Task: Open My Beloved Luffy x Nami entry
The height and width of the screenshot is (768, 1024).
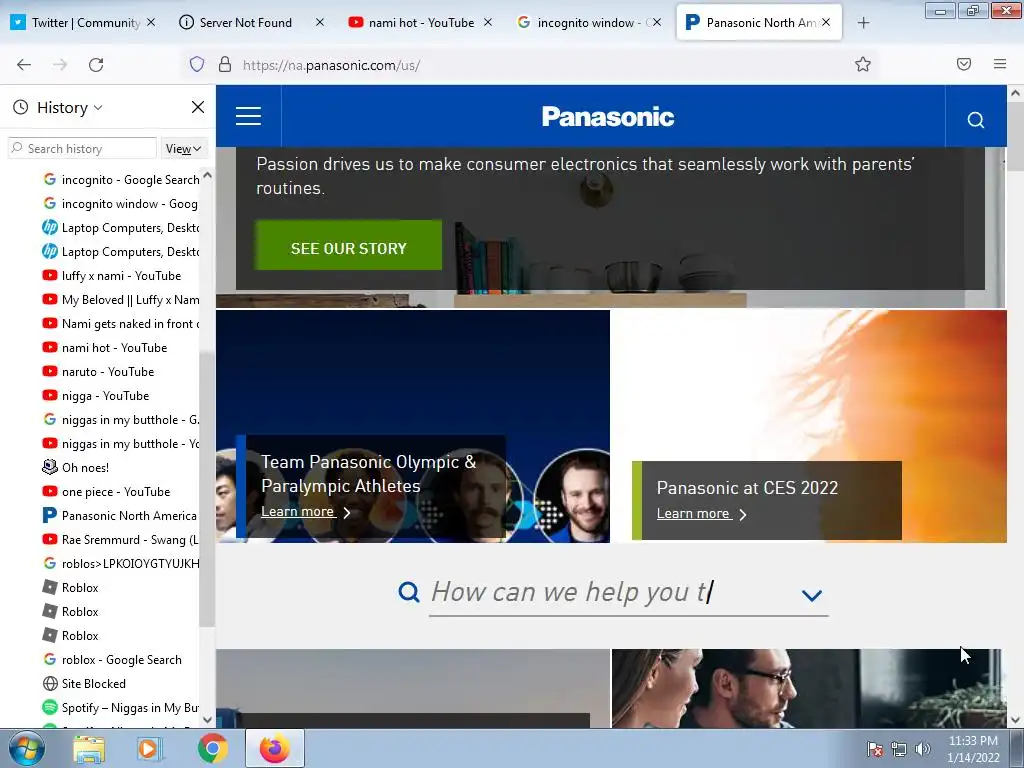Action: (120, 300)
